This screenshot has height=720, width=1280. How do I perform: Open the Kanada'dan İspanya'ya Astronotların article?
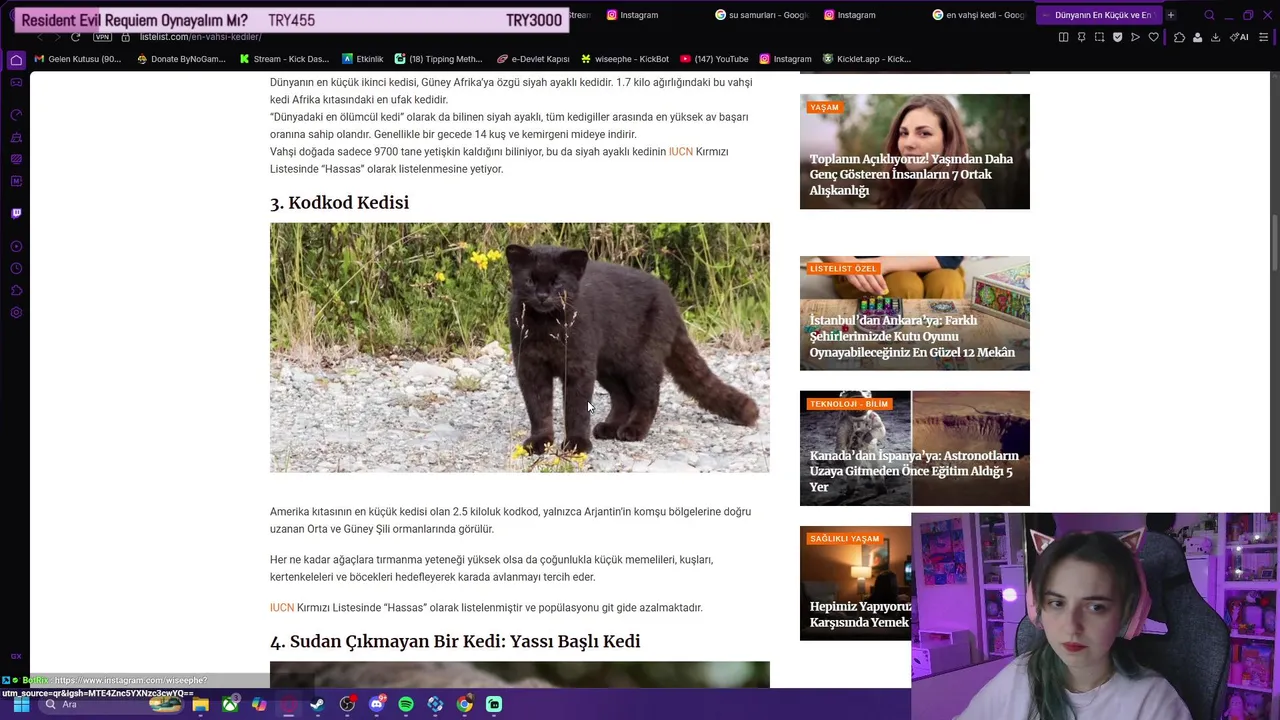click(x=915, y=448)
